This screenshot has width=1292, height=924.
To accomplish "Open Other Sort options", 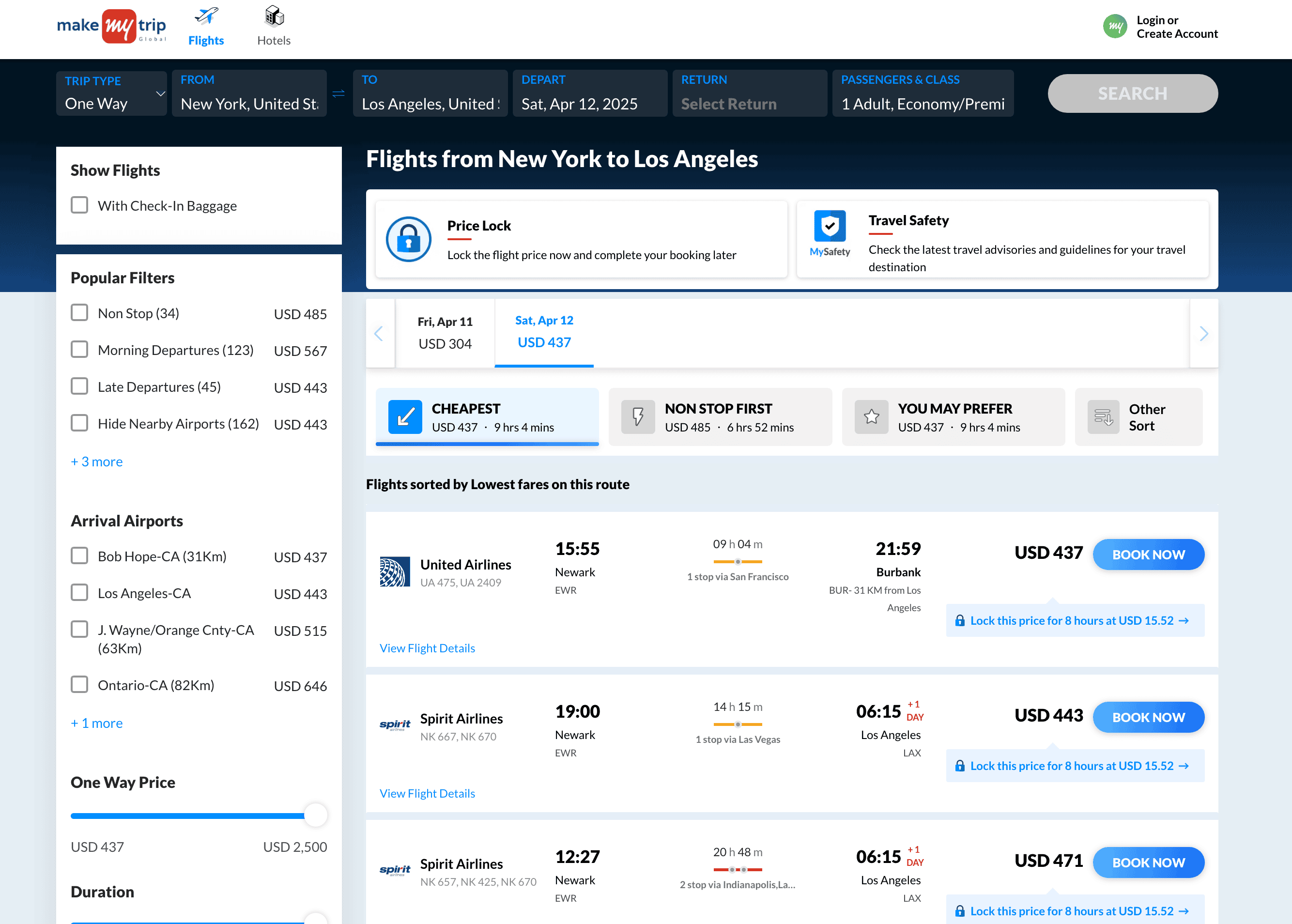I will click(x=1139, y=417).
